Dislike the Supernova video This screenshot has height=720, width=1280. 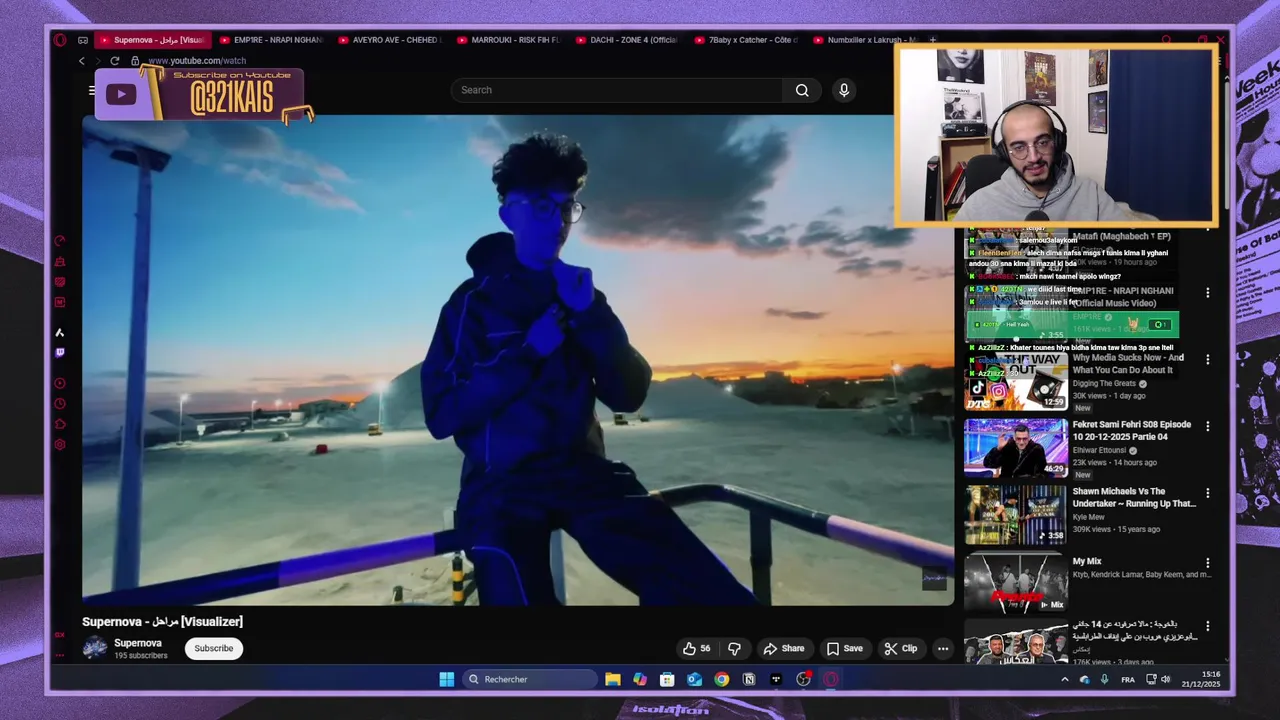point(734,648)
